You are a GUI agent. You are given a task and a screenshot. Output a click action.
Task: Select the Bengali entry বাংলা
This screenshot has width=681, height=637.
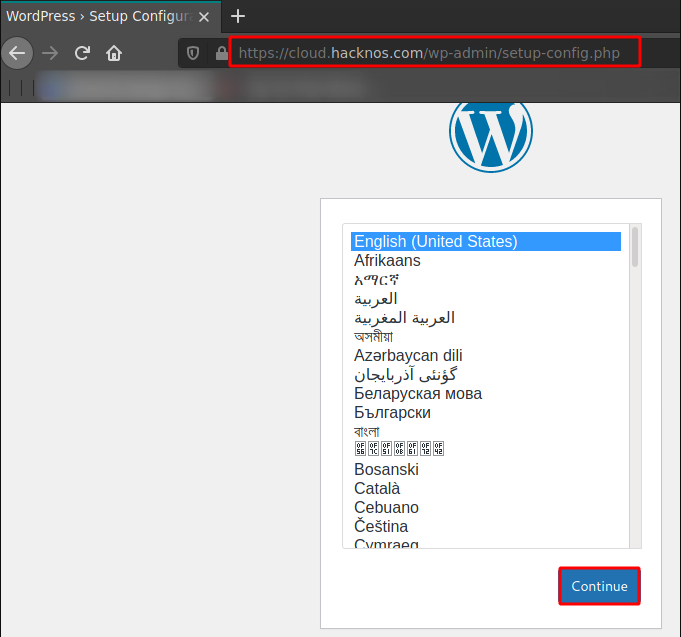pos(486,432)
